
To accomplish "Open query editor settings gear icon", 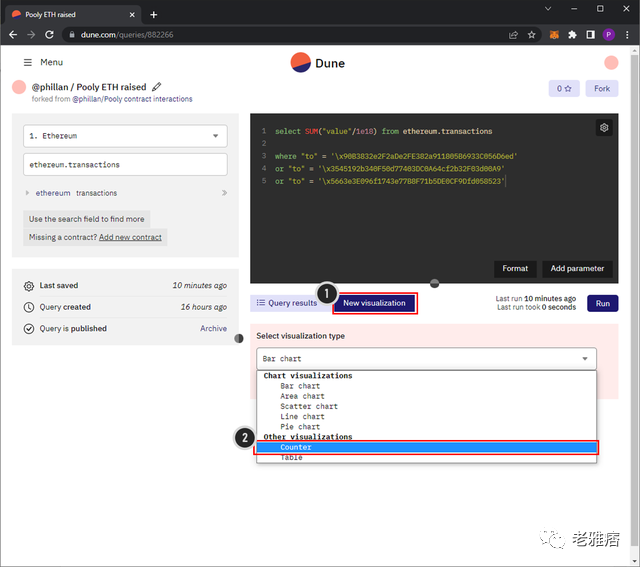I will pyautogui.click(x=603, y=128).
